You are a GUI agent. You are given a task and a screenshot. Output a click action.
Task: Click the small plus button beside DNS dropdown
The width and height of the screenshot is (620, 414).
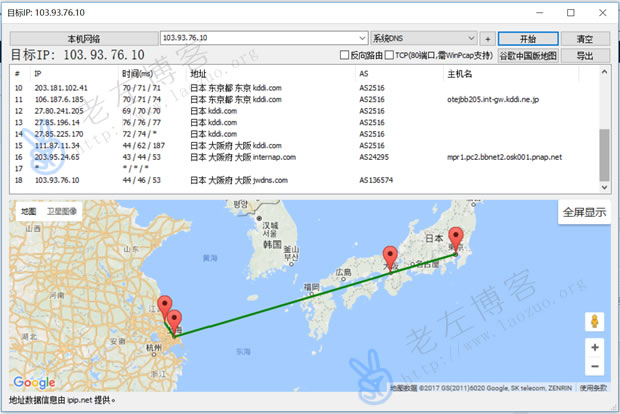pos(487,38)
